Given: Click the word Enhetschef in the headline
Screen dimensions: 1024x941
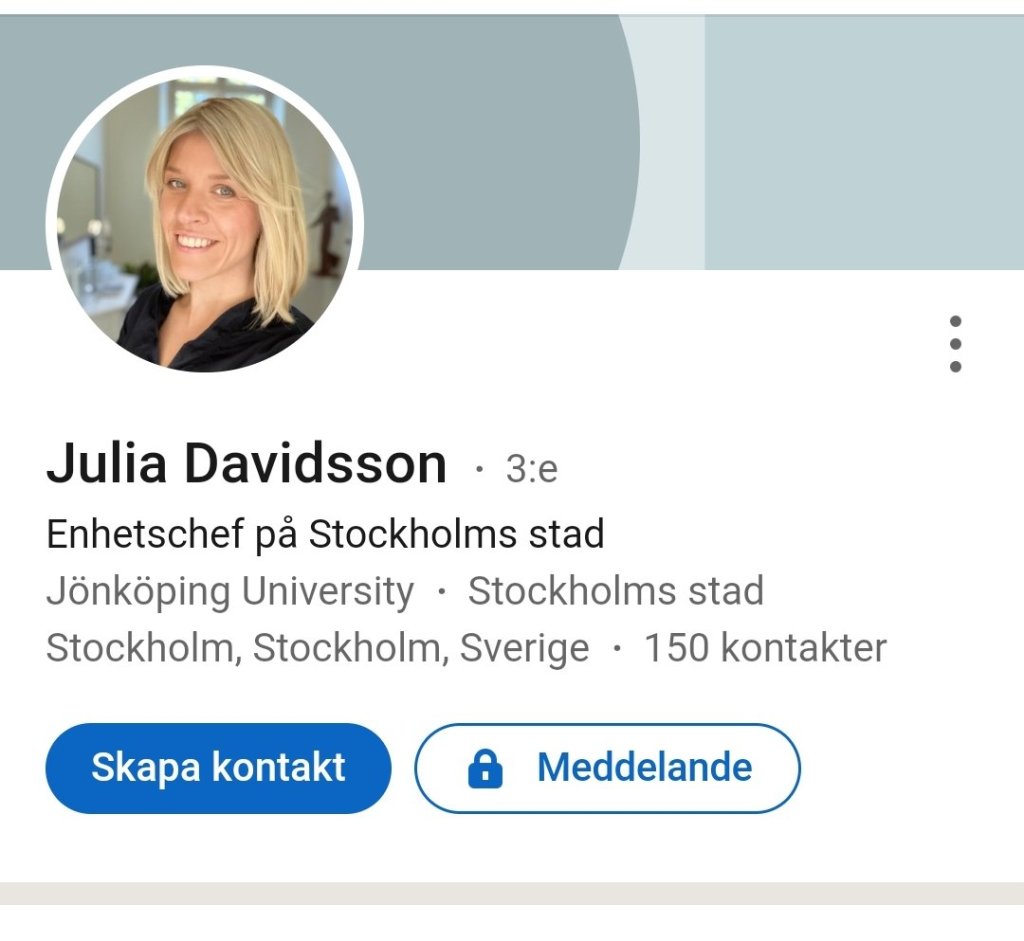Looking at the screenshot, I should pos(145,534).
